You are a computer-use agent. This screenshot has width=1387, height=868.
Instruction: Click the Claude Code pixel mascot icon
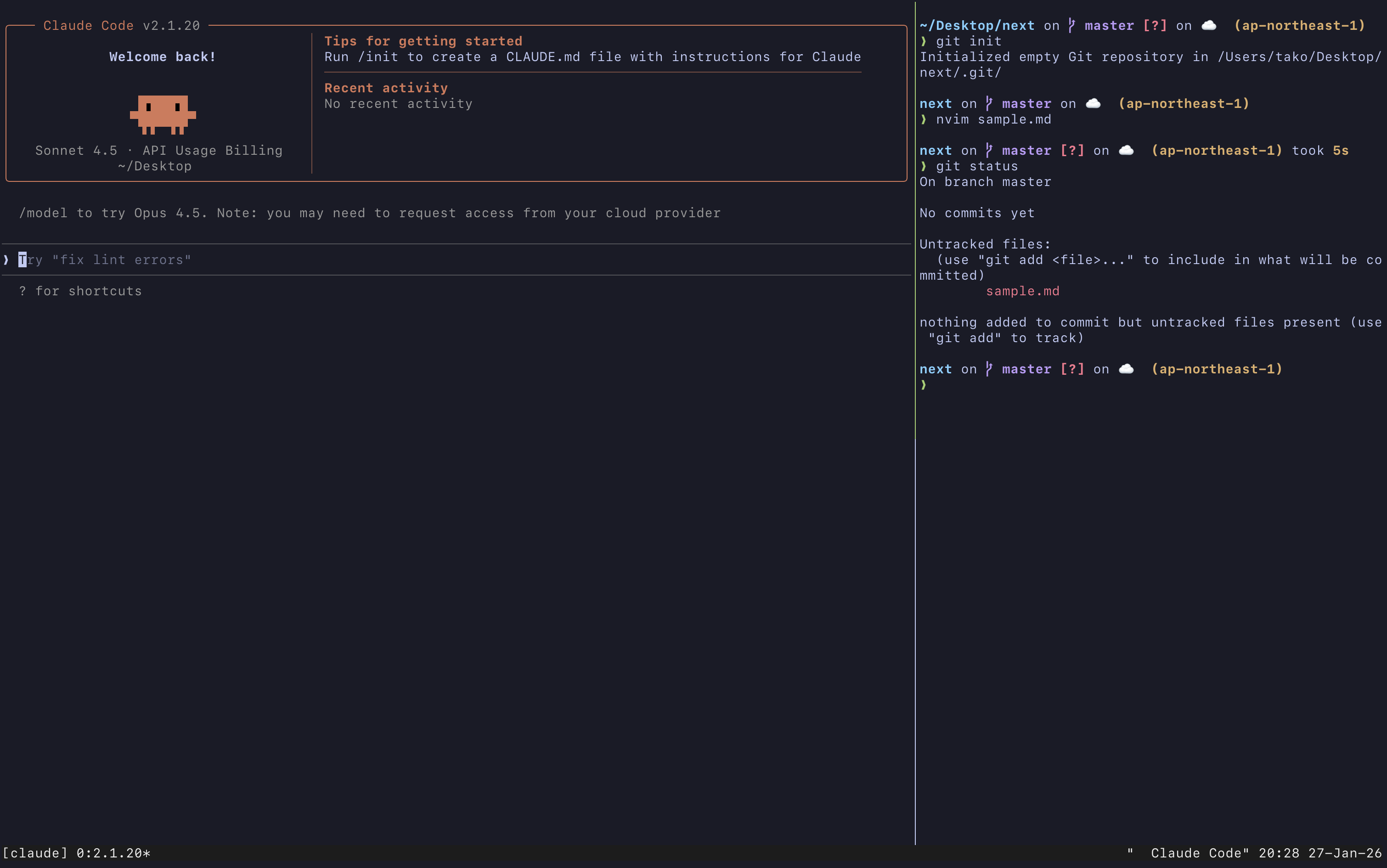pos(163,114)
